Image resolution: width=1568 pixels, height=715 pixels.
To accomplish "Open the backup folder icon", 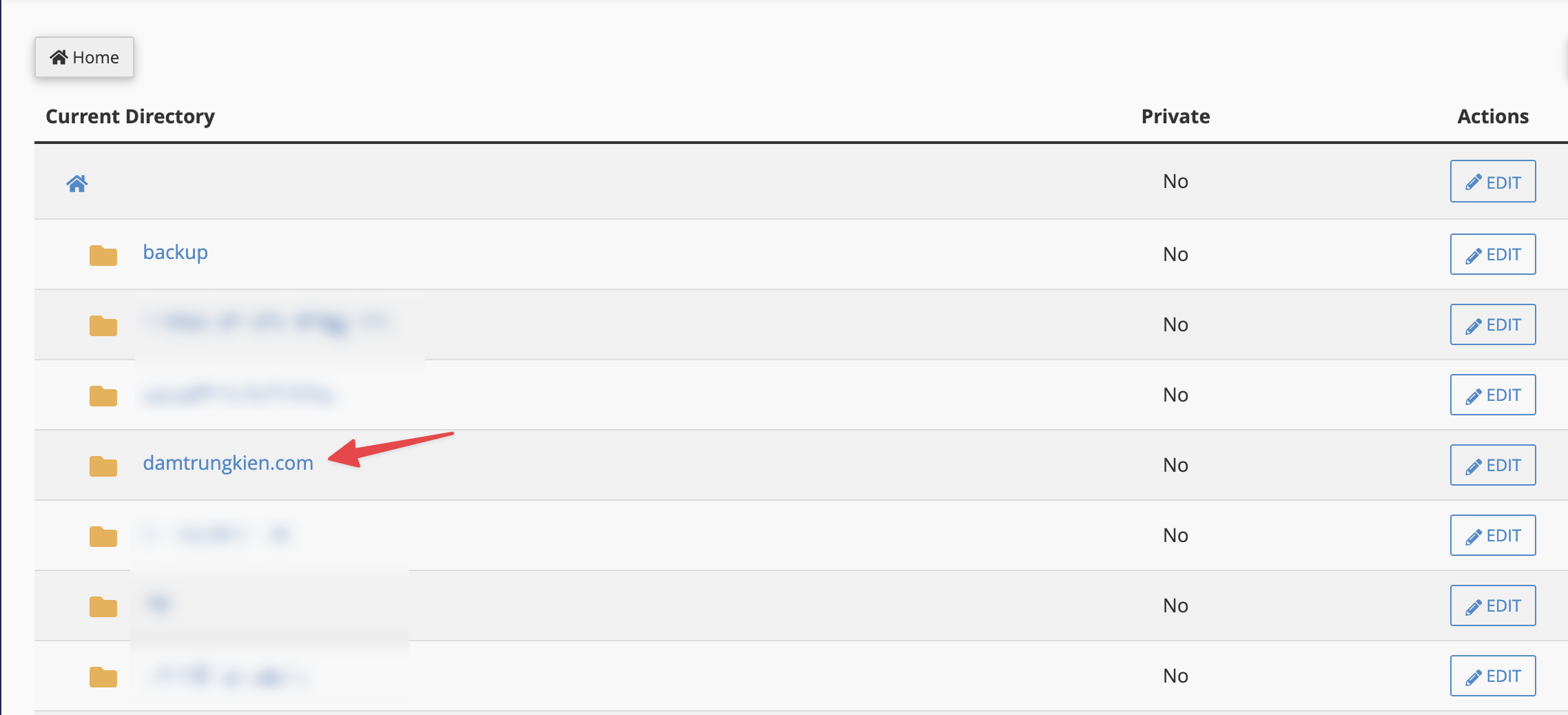I will pos(103,255).
